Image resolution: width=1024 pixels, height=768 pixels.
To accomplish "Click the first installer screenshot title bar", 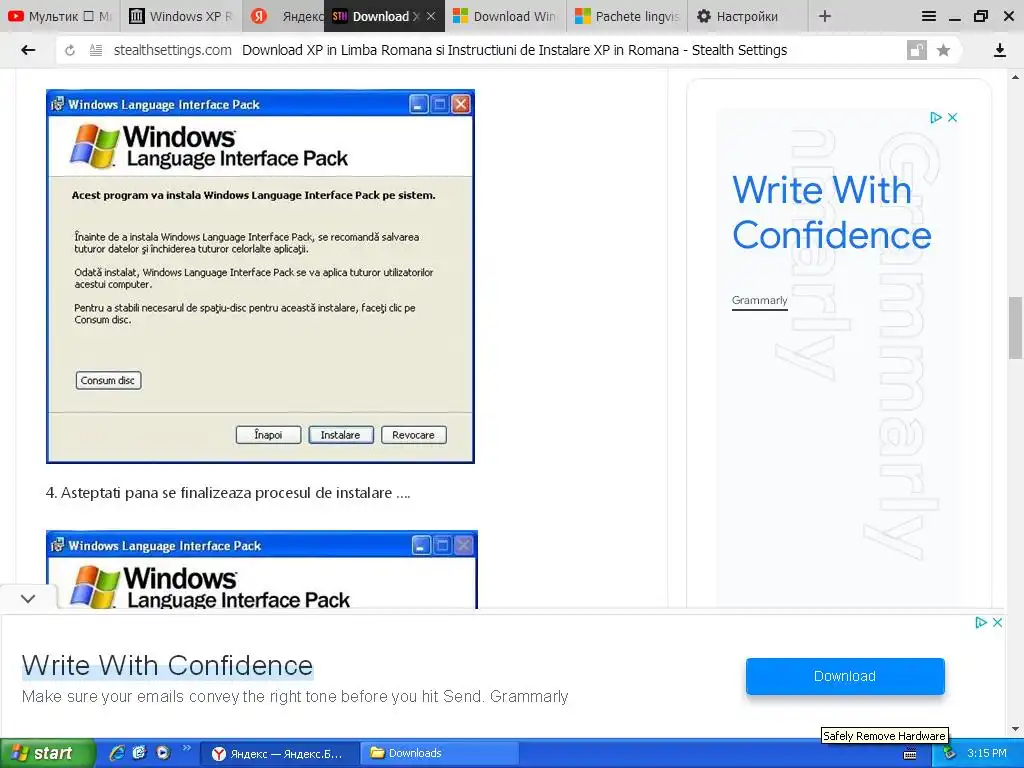I will tap(260, 104).
